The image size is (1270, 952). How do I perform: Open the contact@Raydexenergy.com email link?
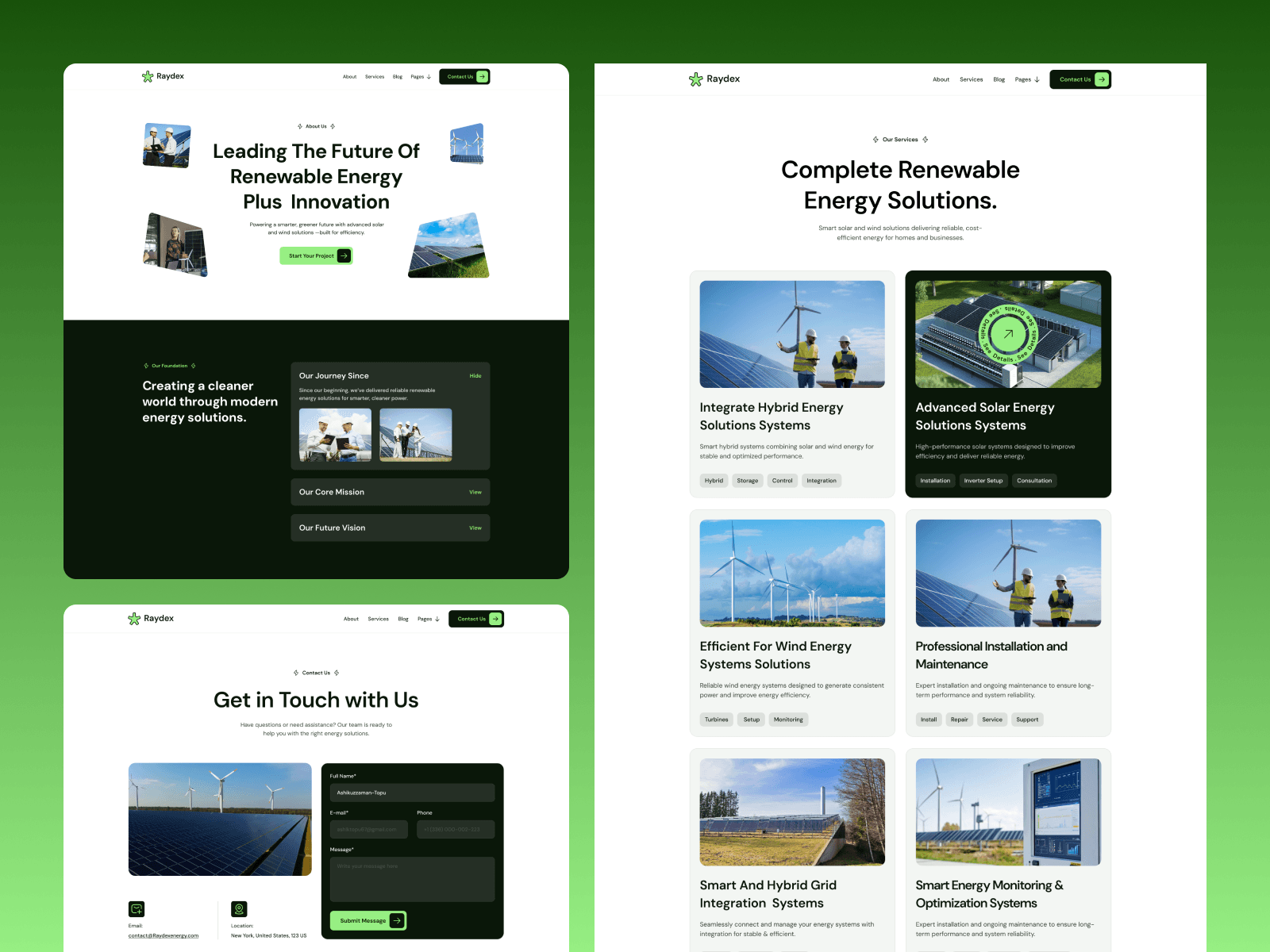point(164,935)
